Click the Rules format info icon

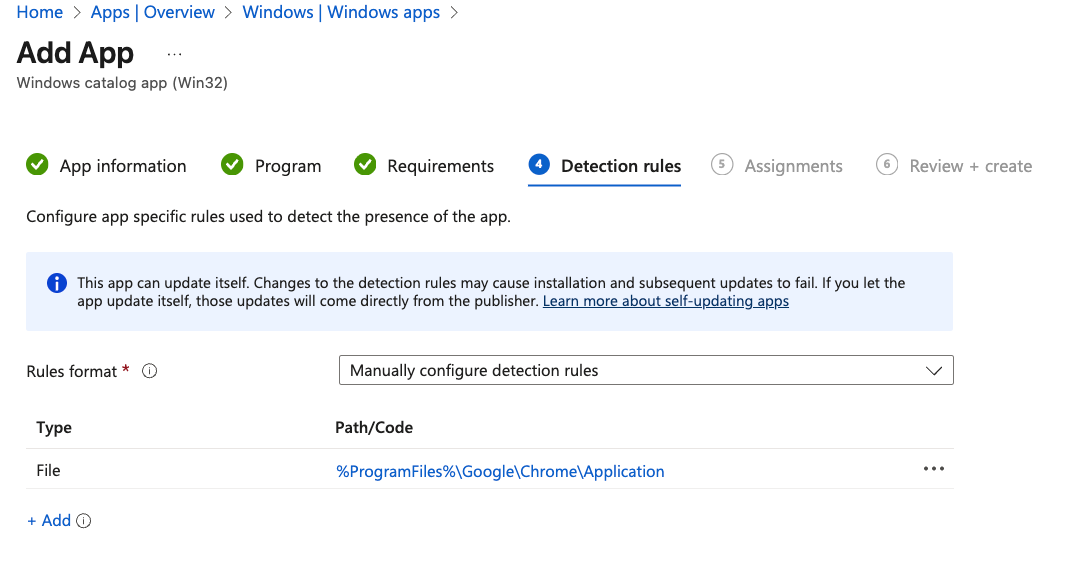click(150, 371)
